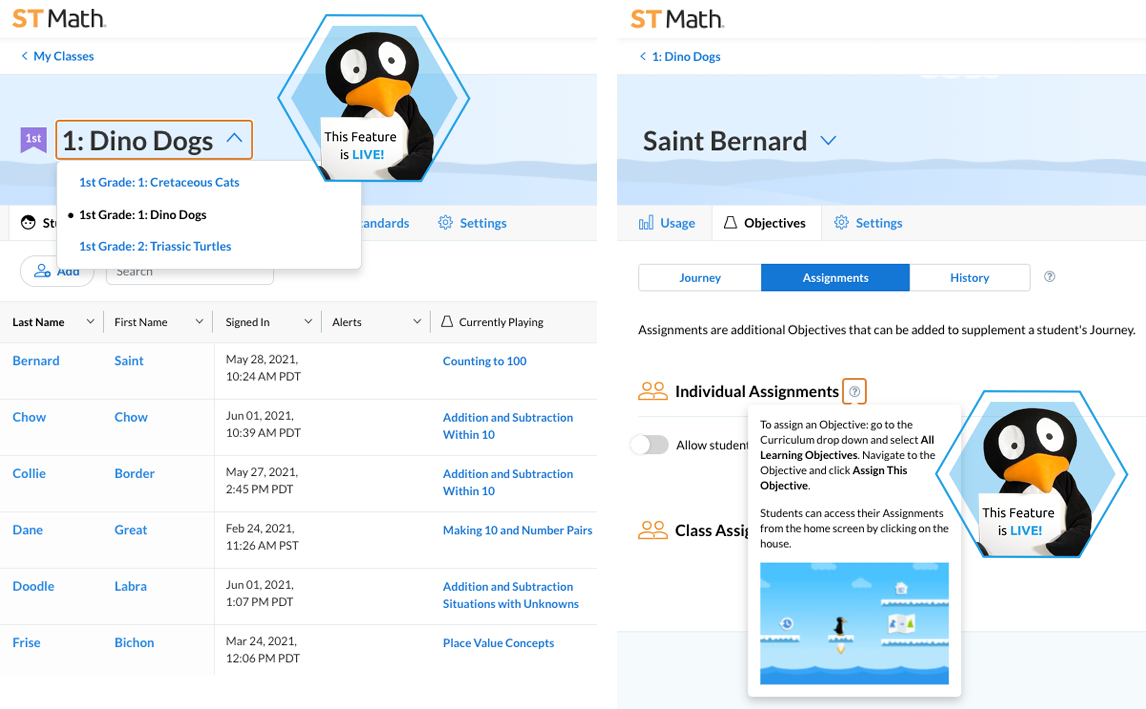The height and width of the screenshot is (709, 1146).
Task: Click the Add student button
Action: [57, 271]
